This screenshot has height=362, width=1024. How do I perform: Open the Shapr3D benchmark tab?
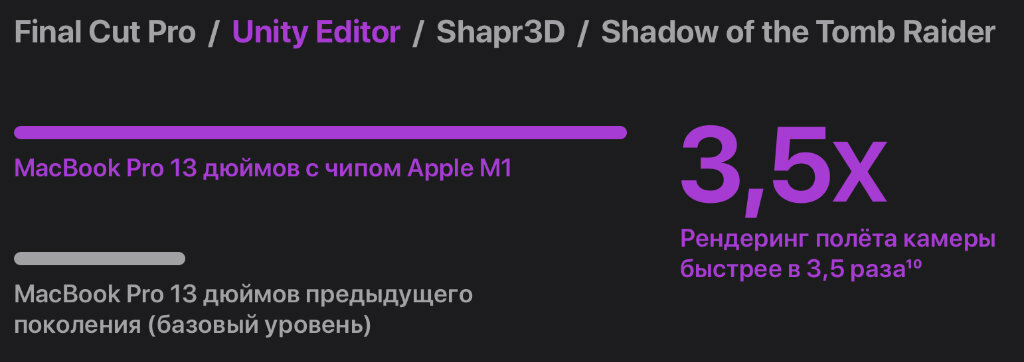[500, 32]
